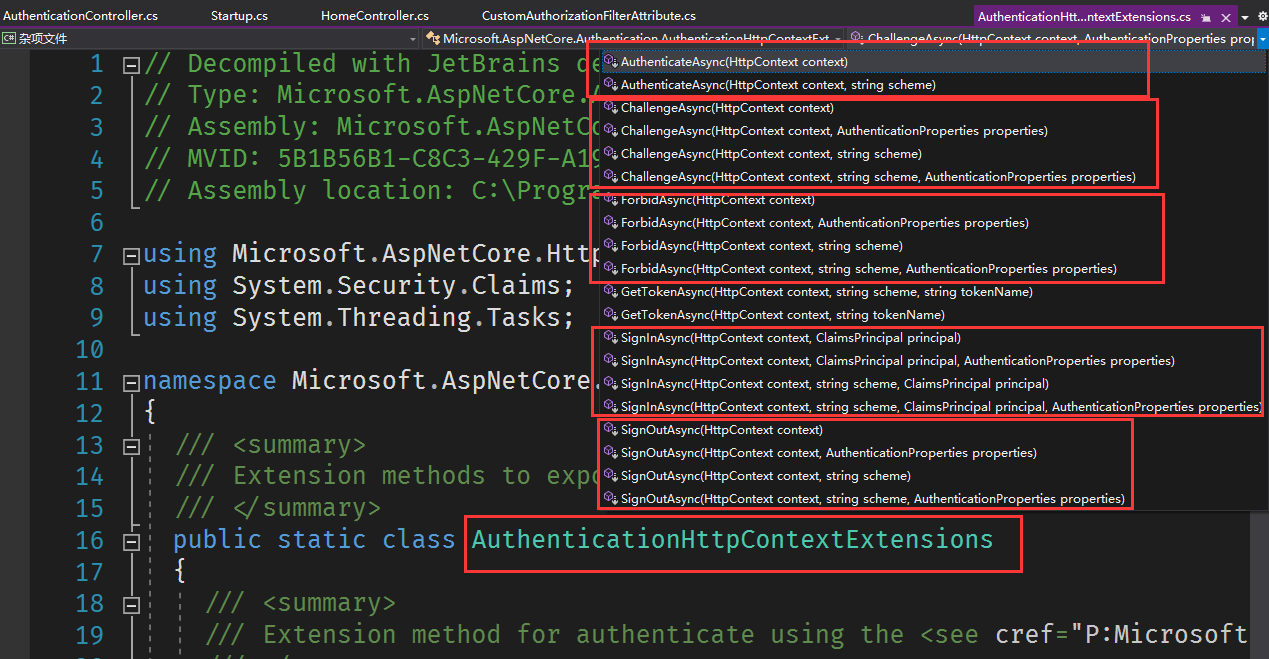Select the CustomAuthorizationFilterAttribute.cs tab
Viewport: 1269px width, 659px height.
588,16
